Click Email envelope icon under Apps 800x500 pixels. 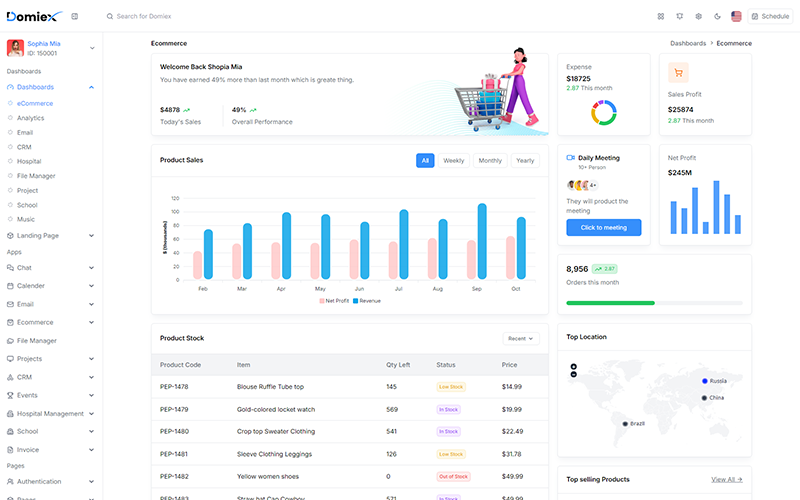click(x=10, y=305)
